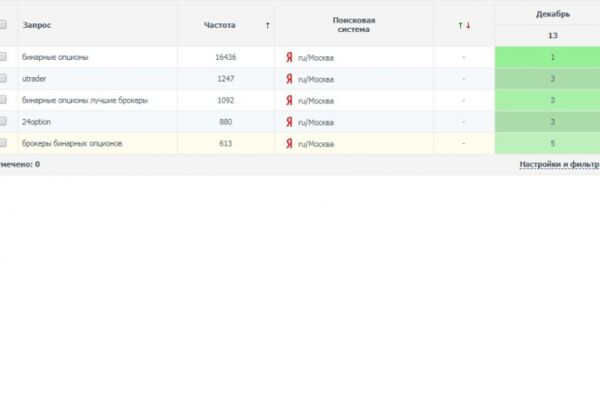This screenshot has width=600, height=400.
Task: Click the 'Декабрь' month header
Action: coord(553,14)
